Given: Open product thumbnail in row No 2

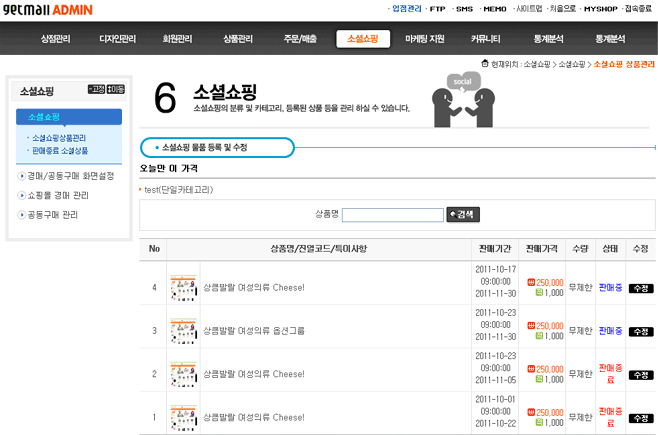Looking at the screenshot, I should (183, 373).
